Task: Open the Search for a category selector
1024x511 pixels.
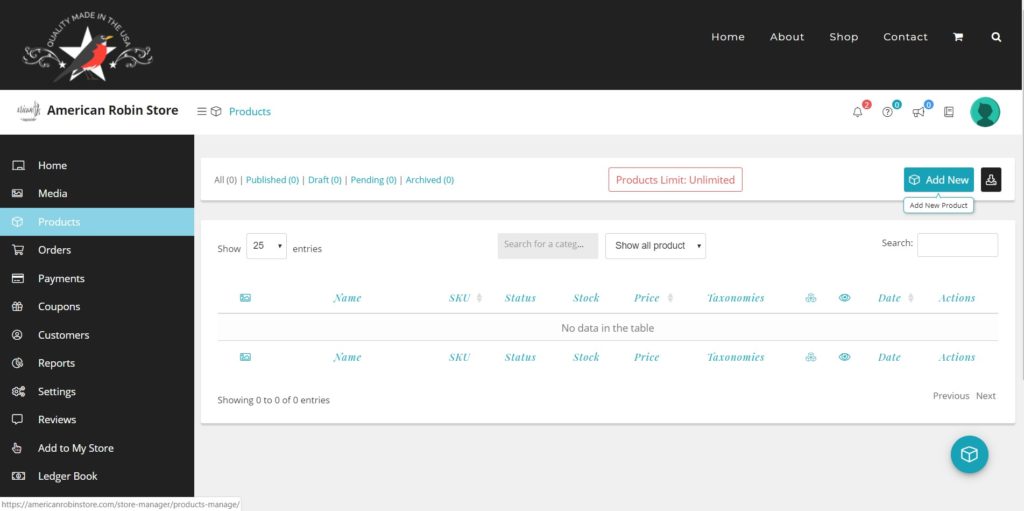Action: 547,245
